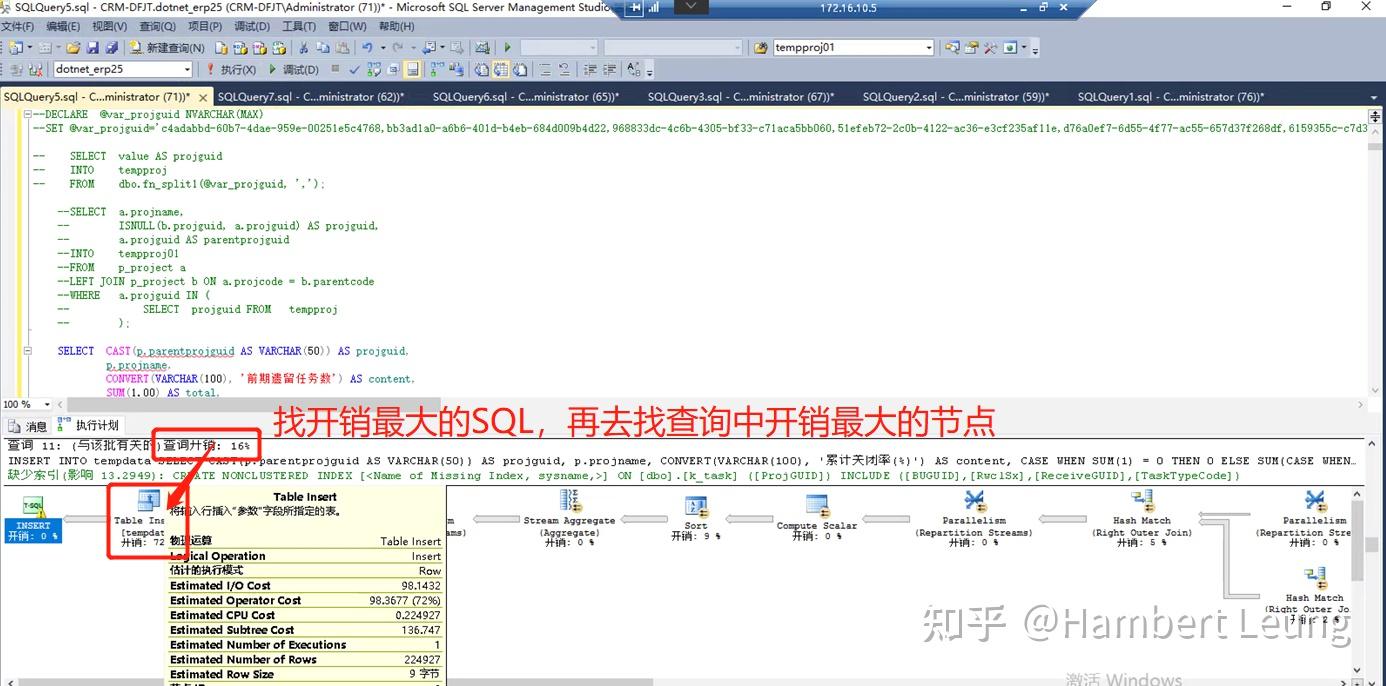Toggle Include Client Statistics icon
Viewport: 1386px width, 686px height.
coord(455,69)
